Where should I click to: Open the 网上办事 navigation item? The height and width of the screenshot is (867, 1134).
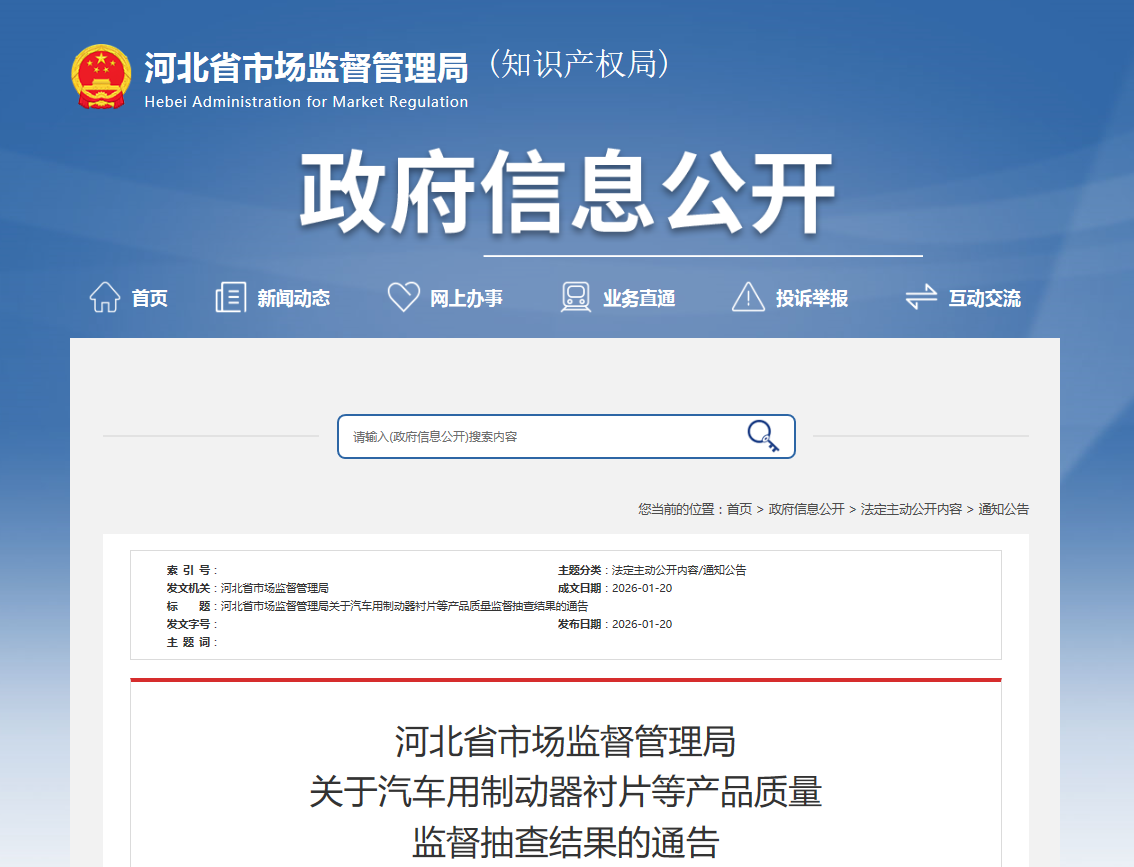466,298
